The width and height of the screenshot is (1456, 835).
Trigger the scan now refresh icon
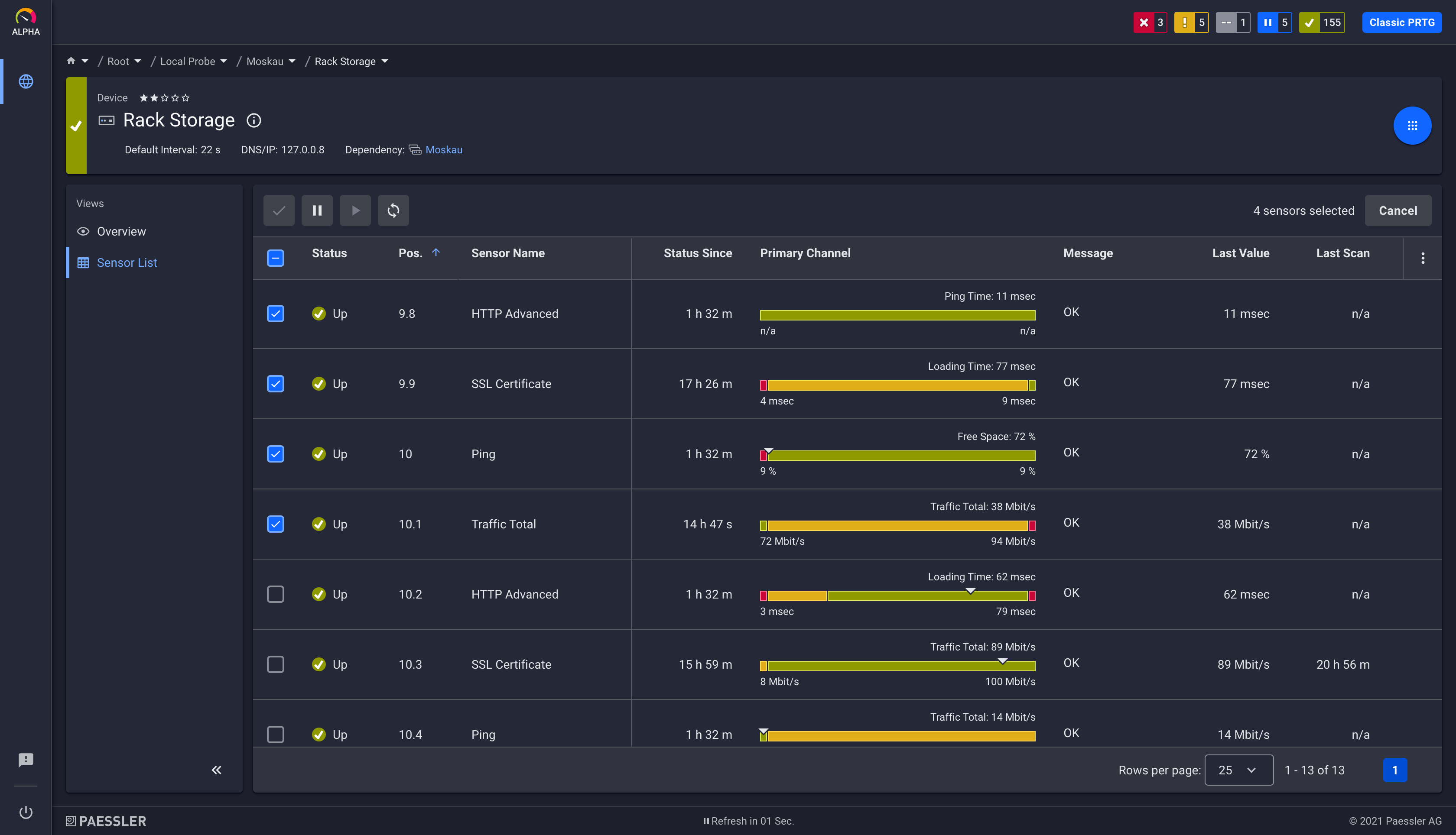[393, 210]
